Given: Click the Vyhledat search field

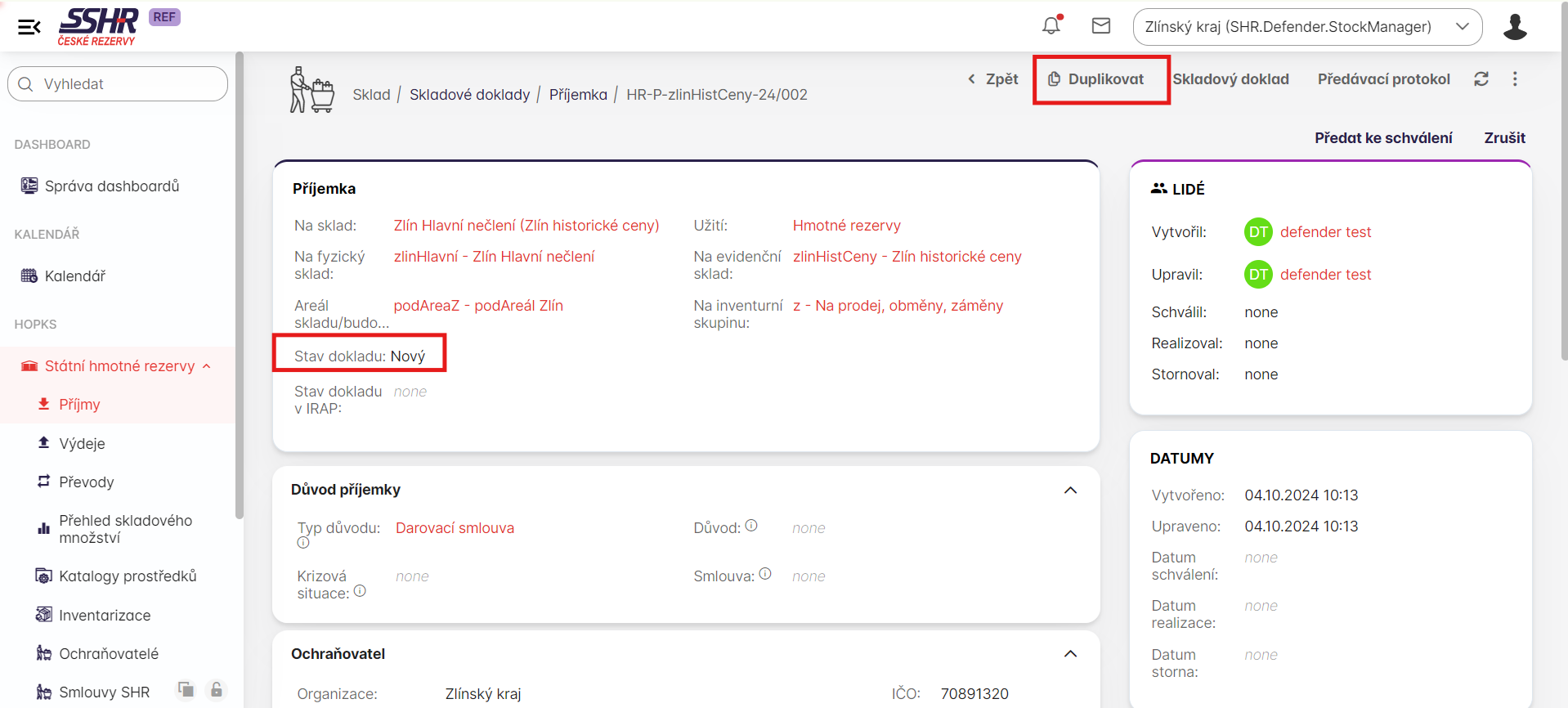Looking at the screenshot, I should point(118,84).
